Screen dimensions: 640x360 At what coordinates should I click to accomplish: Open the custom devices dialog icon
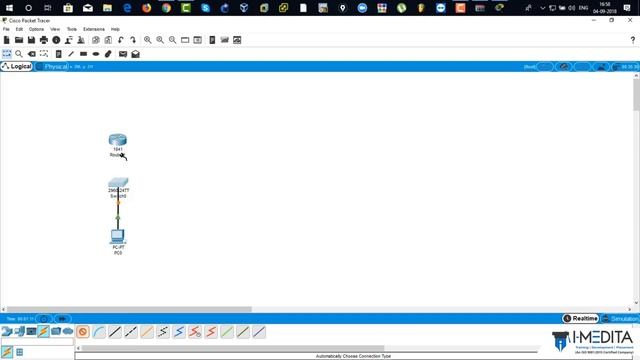click(198, 40)
